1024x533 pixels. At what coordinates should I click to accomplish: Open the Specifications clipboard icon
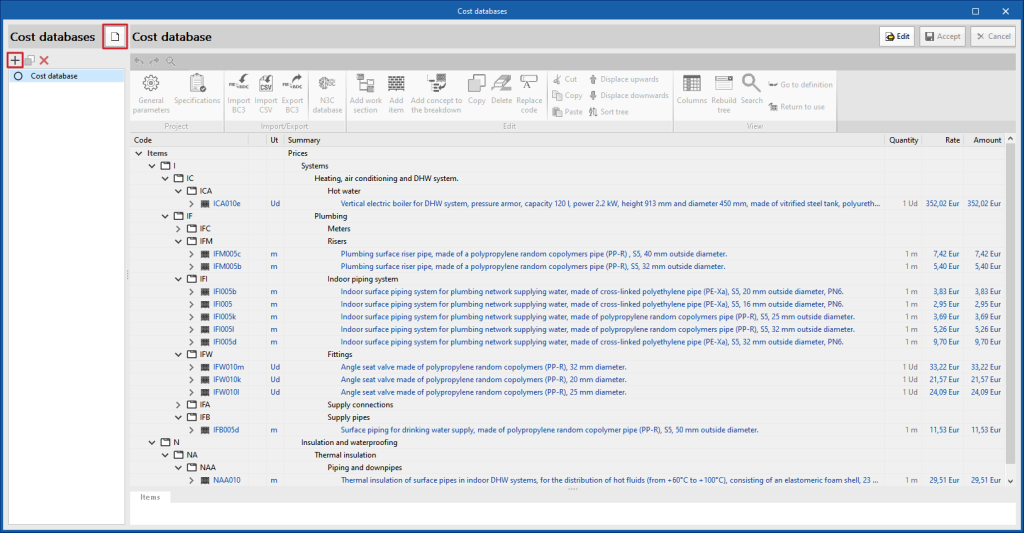[x=197, y=85]
